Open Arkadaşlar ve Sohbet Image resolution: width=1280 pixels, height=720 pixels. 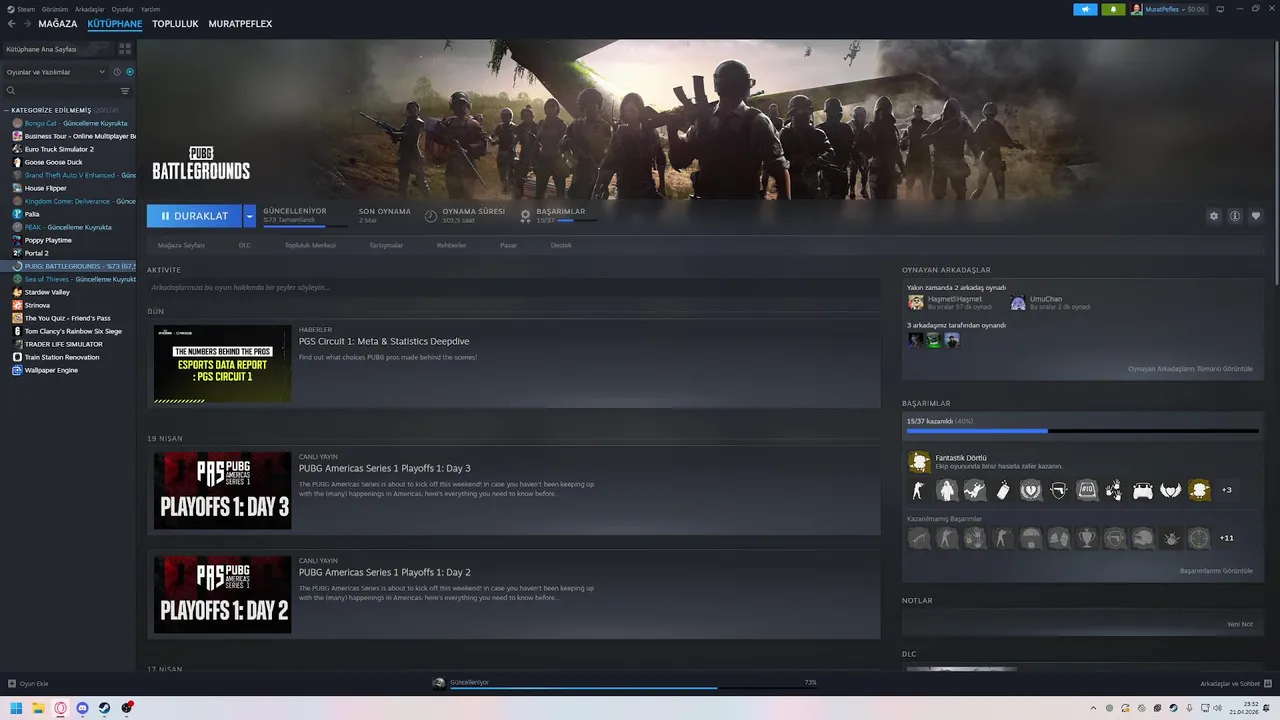point(1235,684)
